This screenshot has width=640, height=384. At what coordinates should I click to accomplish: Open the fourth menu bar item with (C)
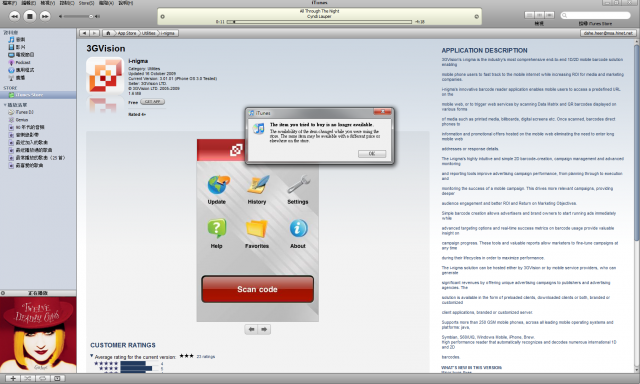coord(67,3)
